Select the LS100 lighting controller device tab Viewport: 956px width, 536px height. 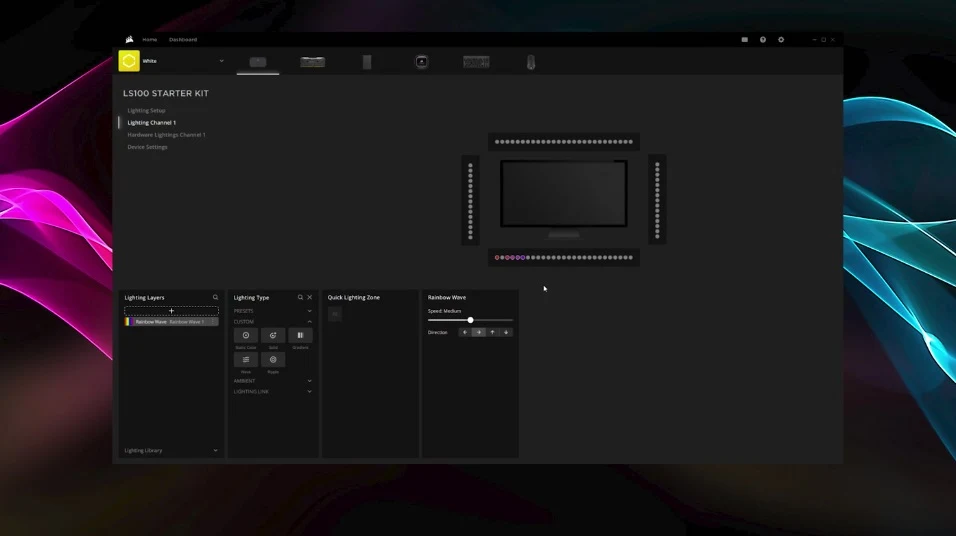pos(258,62)
